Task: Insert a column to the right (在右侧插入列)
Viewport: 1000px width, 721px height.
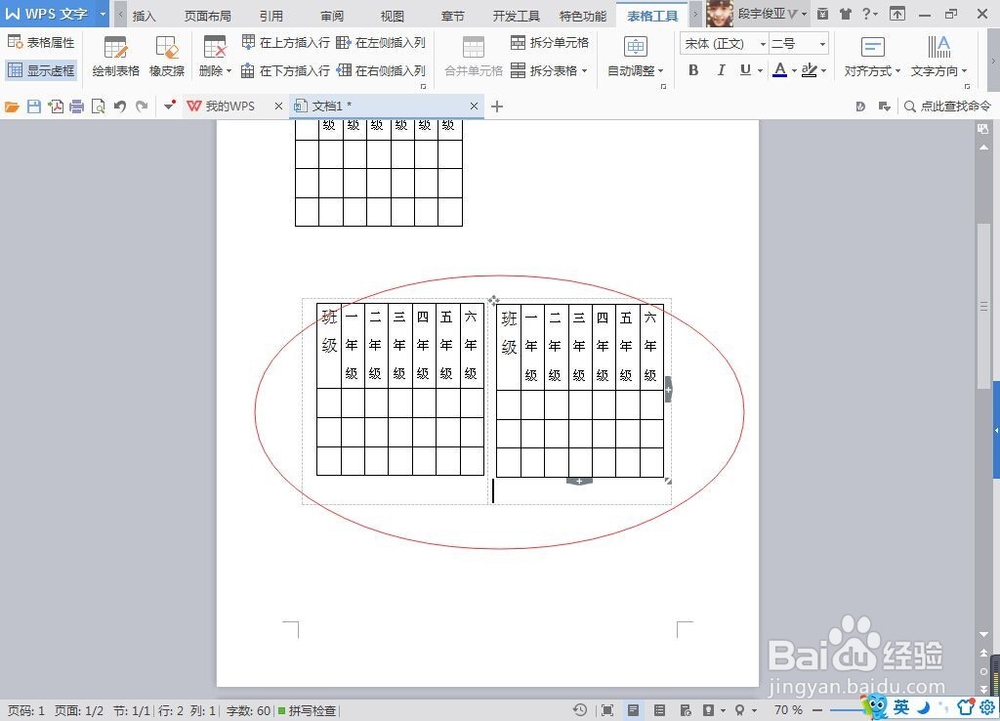Action: point(381,70)
